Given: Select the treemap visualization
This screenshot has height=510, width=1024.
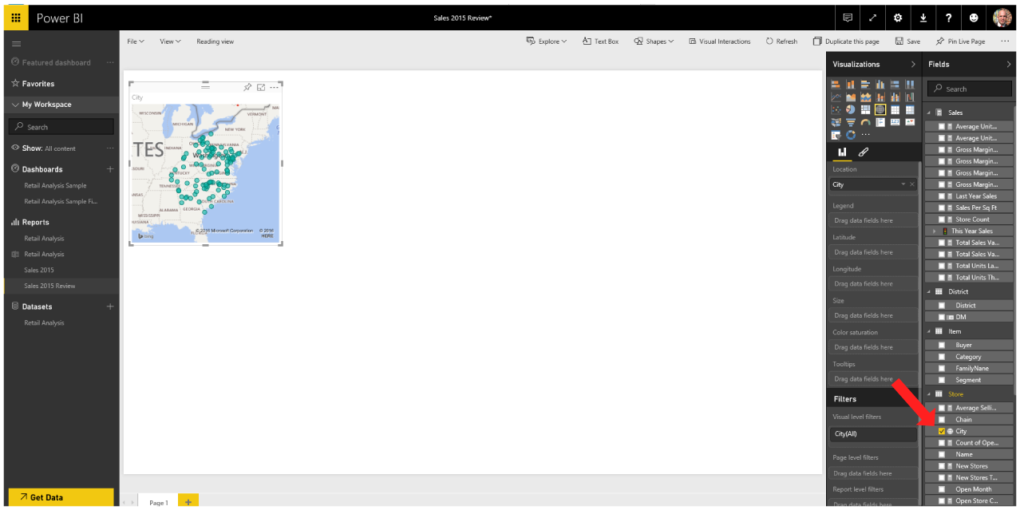Looking at the screenshot, I should tap(865, 110).
